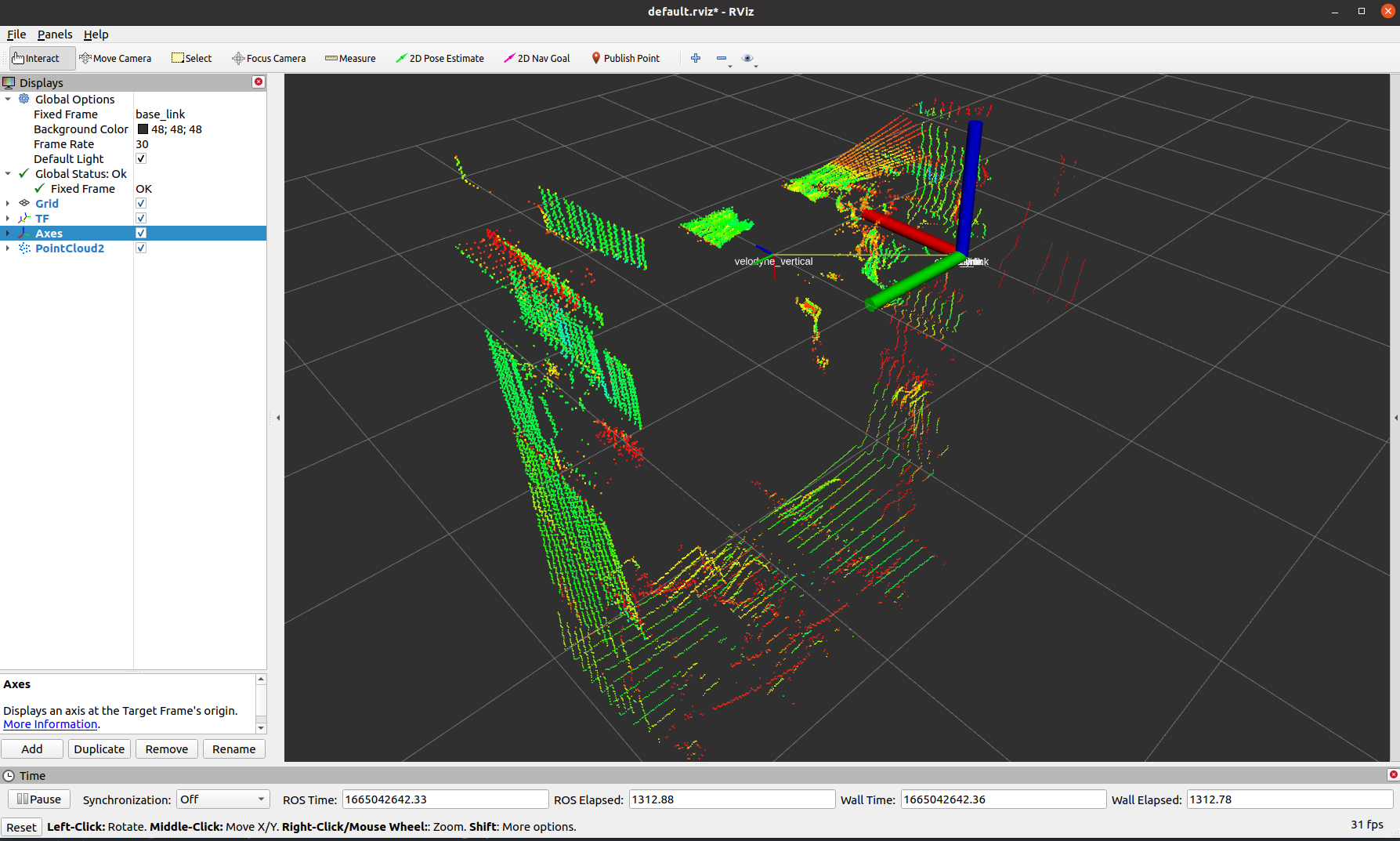Select the 2D Nav Goal tool

click(537, 58)
